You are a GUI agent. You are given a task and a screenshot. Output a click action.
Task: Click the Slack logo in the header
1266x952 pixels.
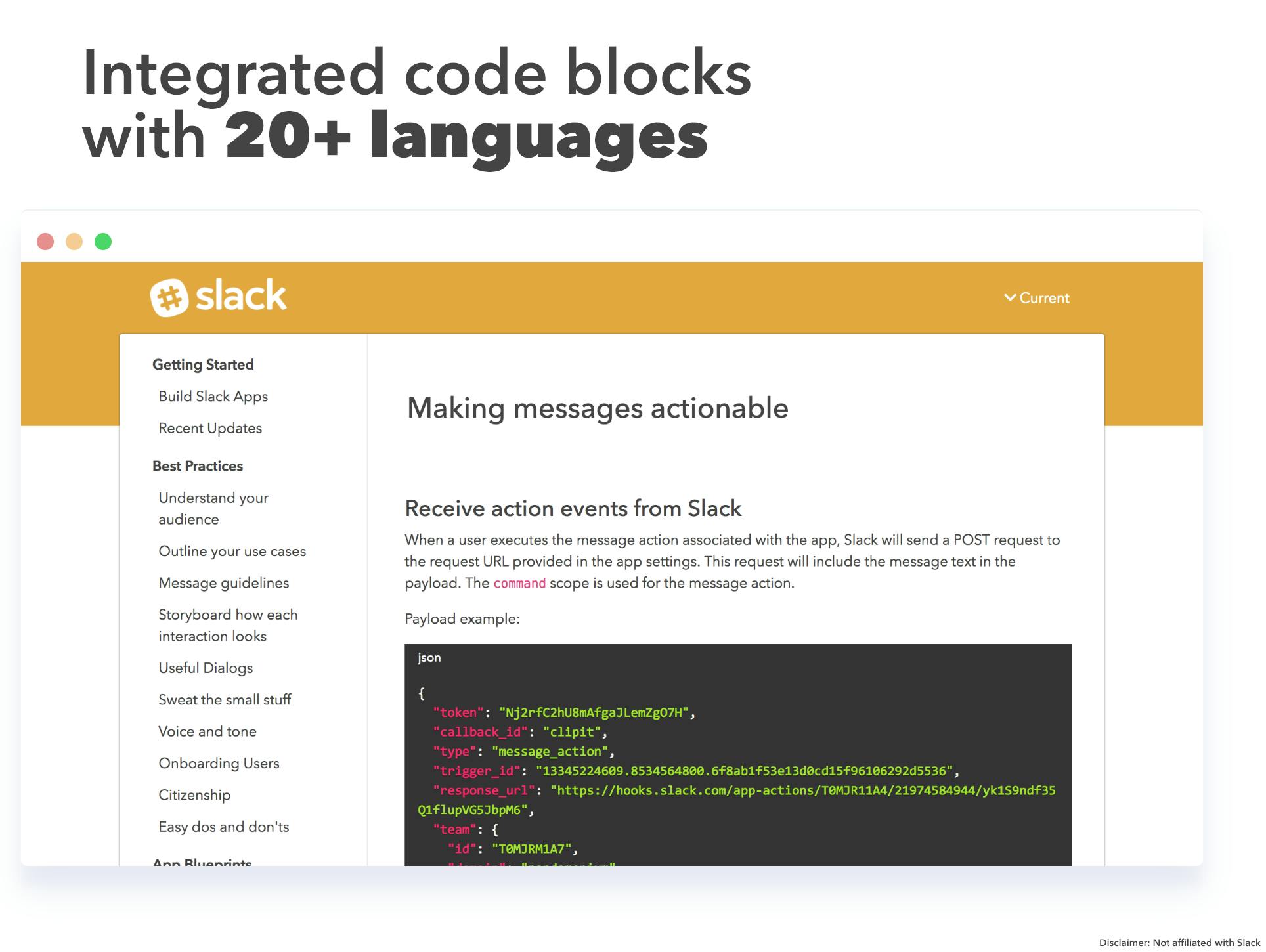coord(218,297)
